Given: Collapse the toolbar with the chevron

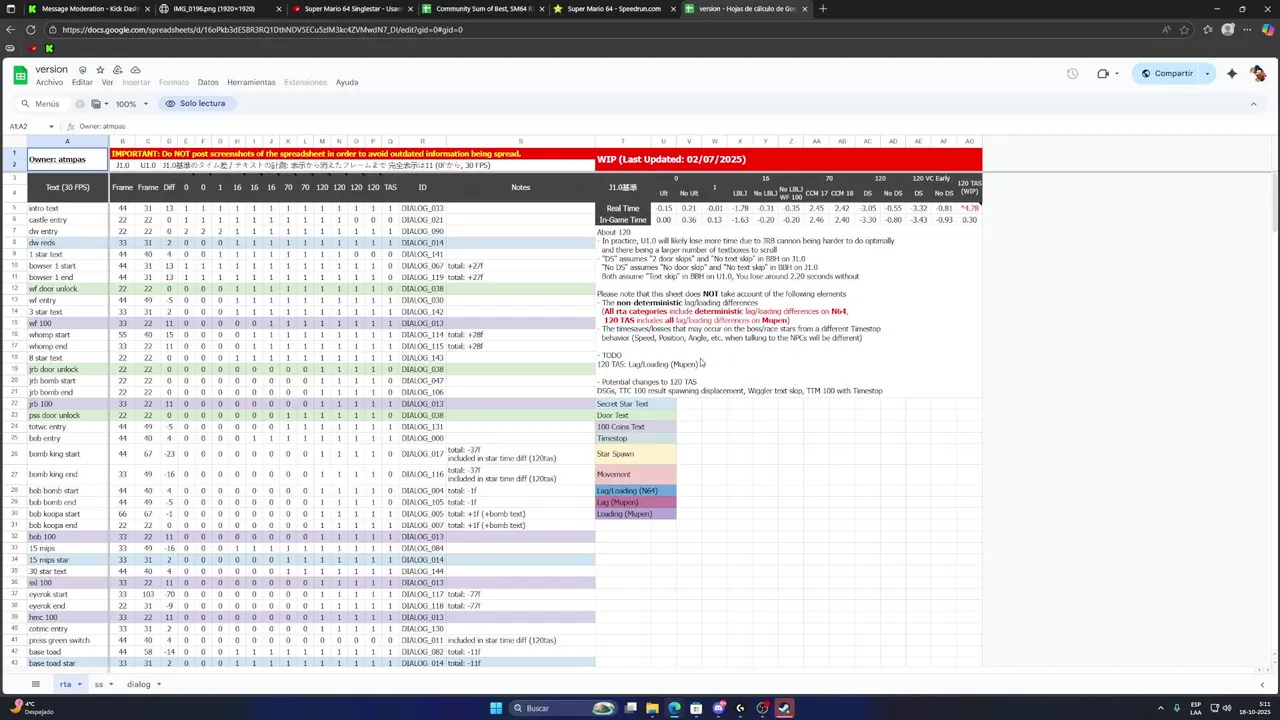Looking at the screenshot, I should pos(1253,104).
